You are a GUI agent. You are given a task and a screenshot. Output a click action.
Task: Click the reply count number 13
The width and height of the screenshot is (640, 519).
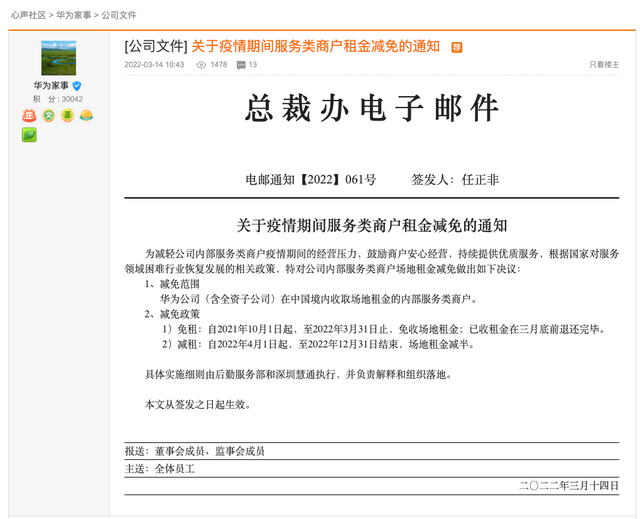253,64
